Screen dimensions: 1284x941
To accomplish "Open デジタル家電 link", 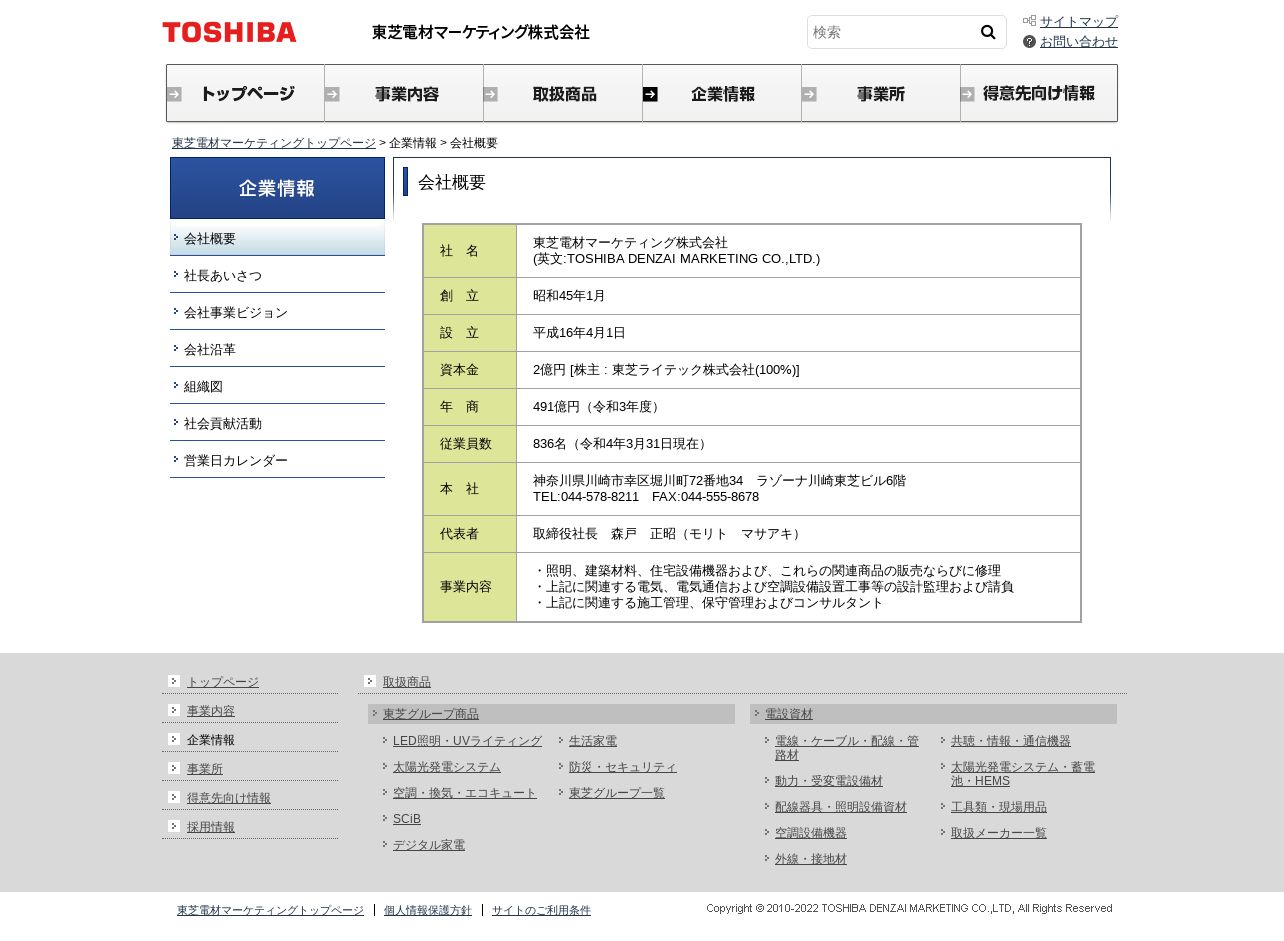I will point(429,845).
